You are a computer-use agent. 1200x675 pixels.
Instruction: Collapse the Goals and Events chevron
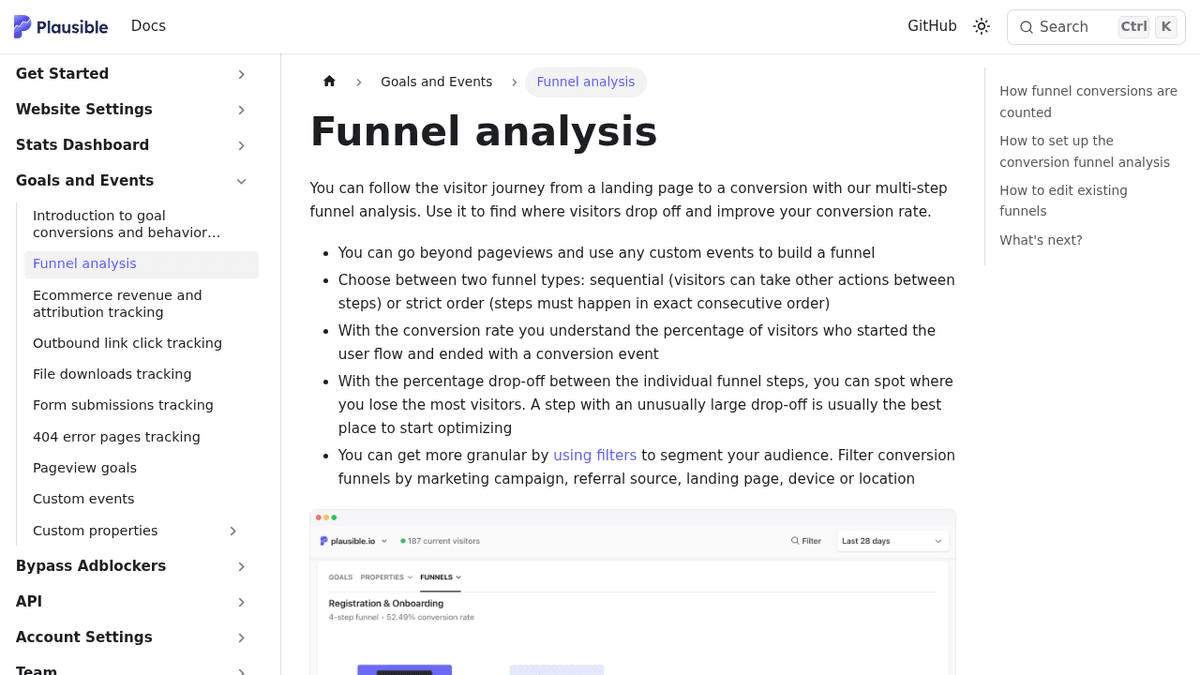(241, 182)
